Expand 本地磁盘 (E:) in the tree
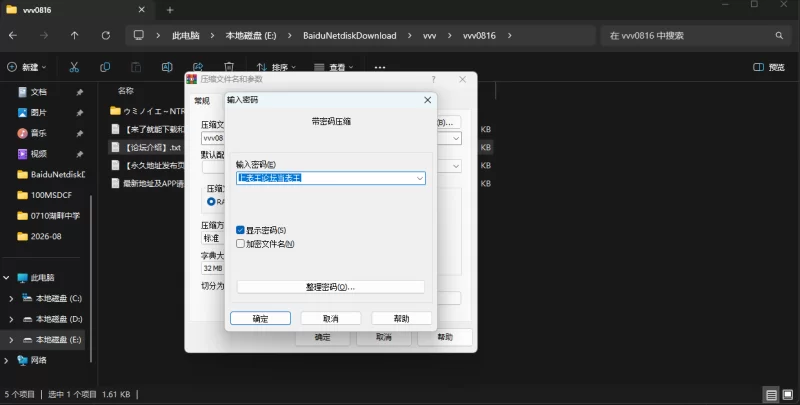The height and width of the screenshot is (405, 800). pyautogui.click(x=11, y=340)
